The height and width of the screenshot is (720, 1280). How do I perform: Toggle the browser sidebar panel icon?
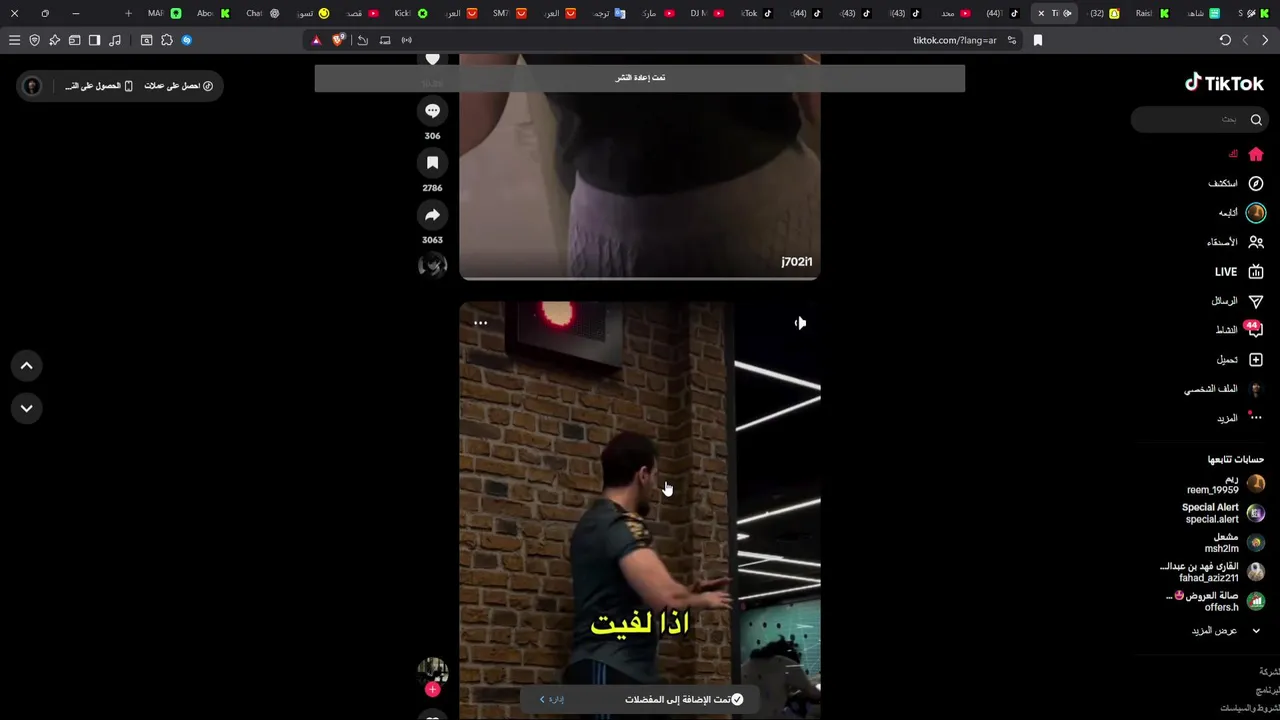tap(94, 40)
